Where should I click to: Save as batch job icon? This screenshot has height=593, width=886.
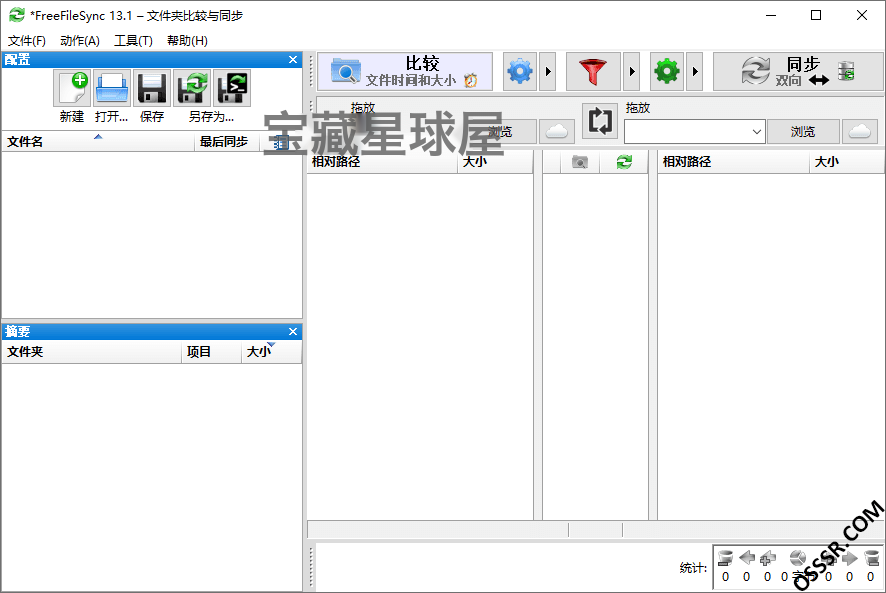232,88
